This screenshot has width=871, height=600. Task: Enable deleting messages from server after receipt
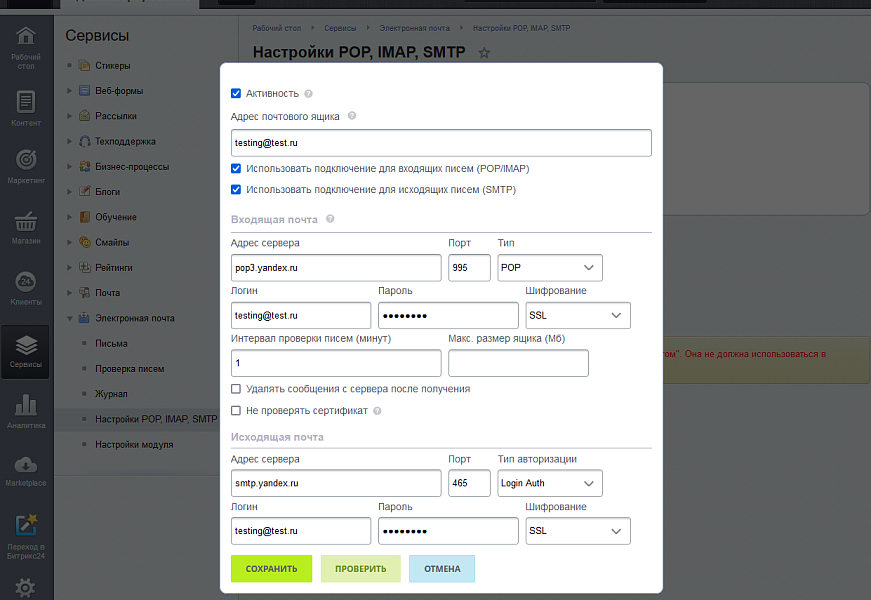(236, 389)
